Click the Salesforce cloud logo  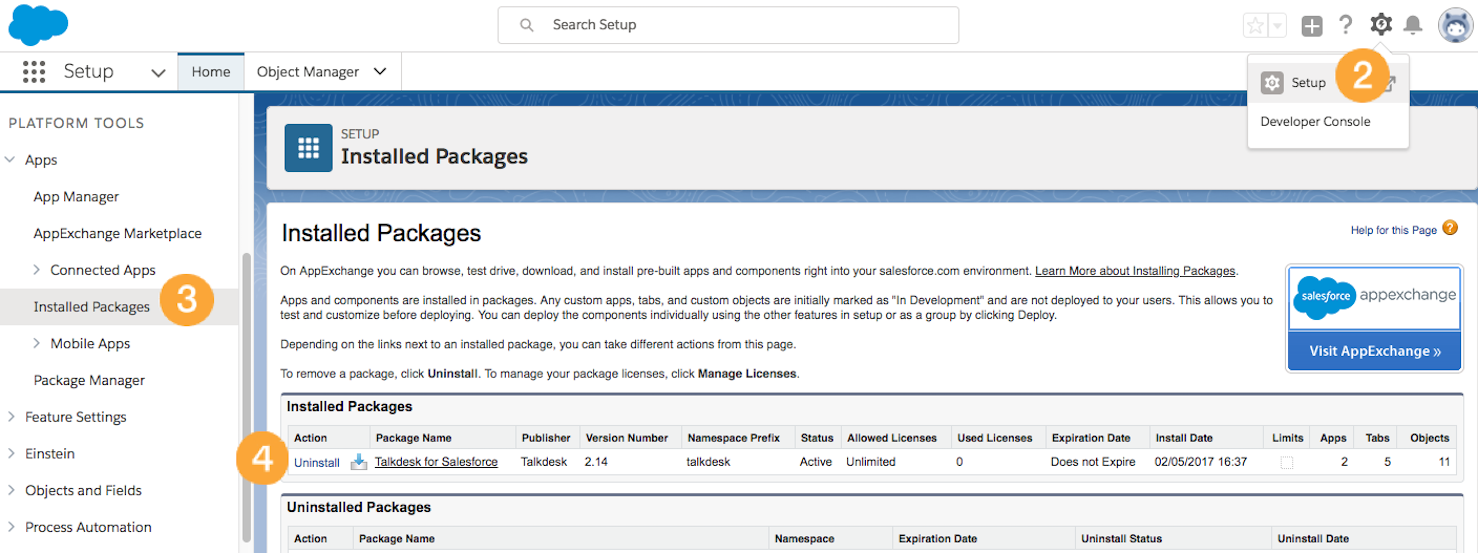[38, 25]
